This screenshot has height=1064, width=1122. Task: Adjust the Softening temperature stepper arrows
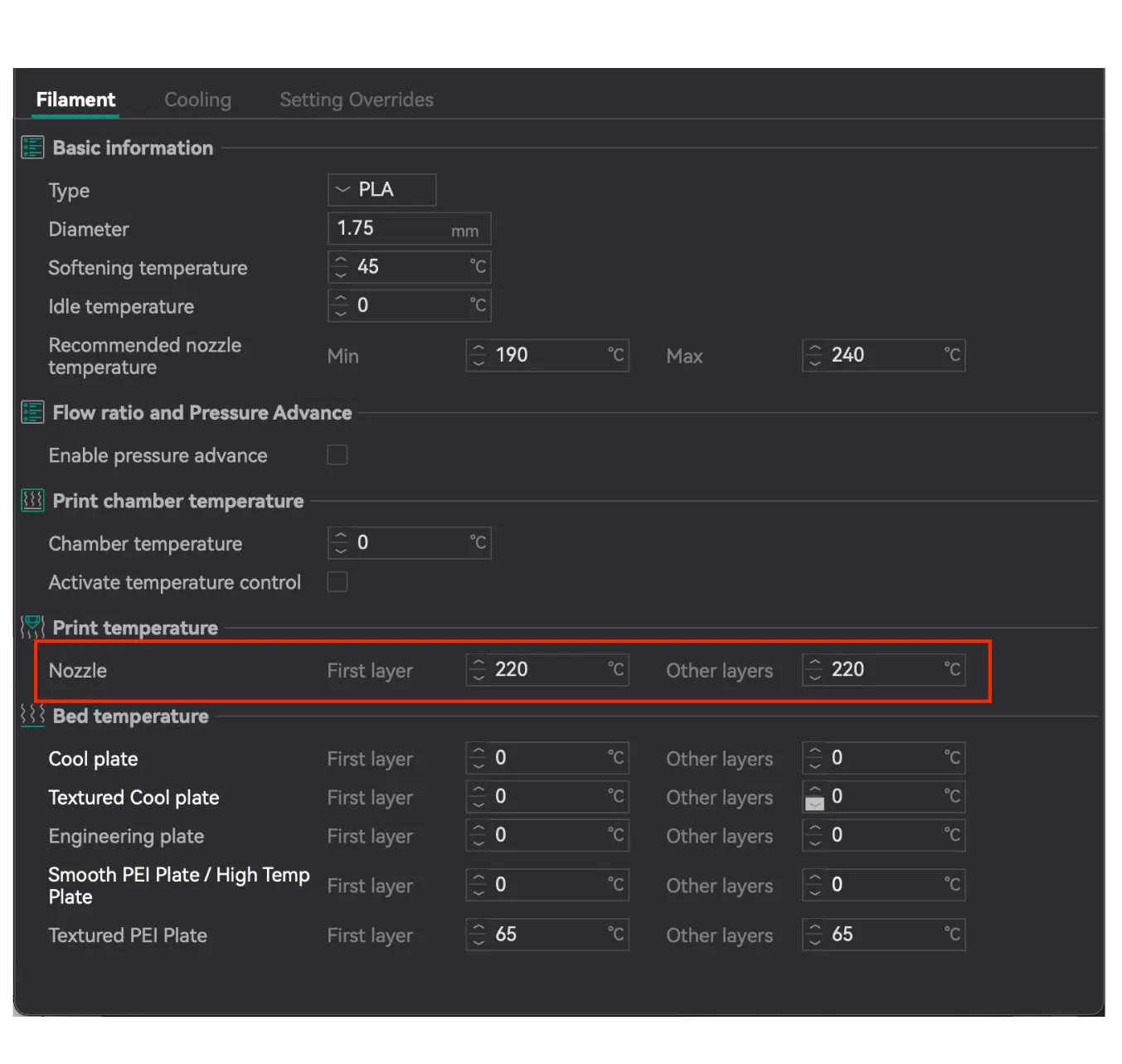point(340,267)
